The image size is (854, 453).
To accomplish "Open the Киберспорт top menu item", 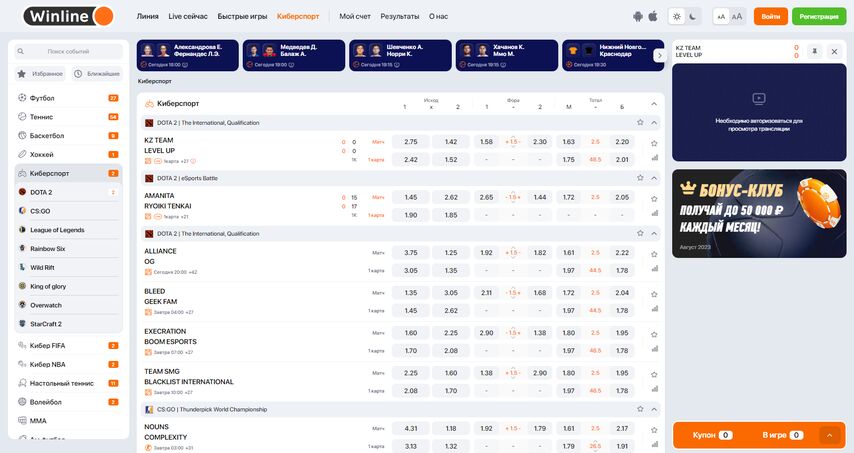I will [298, 16].
